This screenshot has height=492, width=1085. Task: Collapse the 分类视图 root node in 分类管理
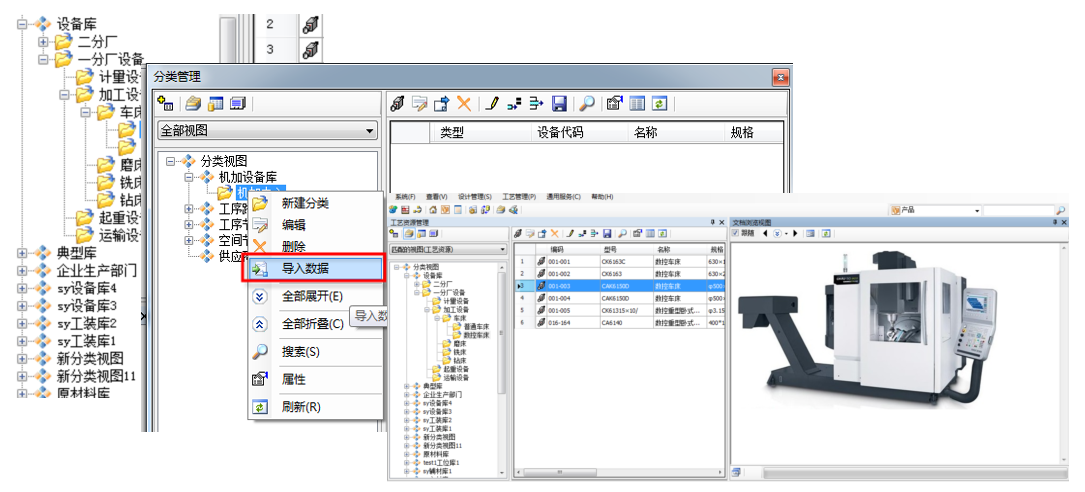tap(171, 161)
